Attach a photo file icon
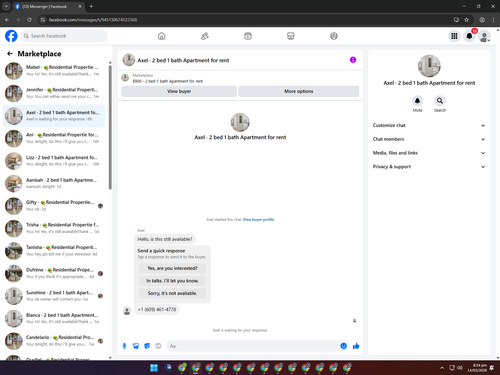The height and width of the screenshot is (375, 500). point(136,346)
